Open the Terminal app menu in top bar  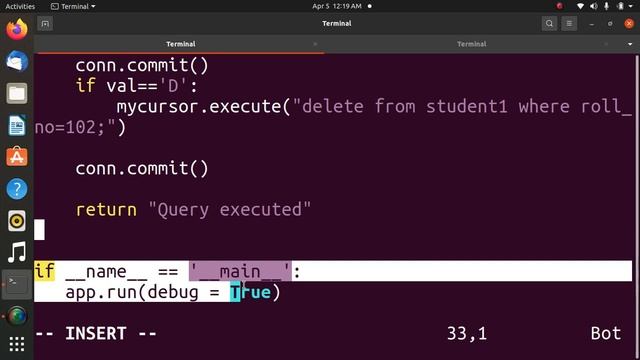[73, 6]
